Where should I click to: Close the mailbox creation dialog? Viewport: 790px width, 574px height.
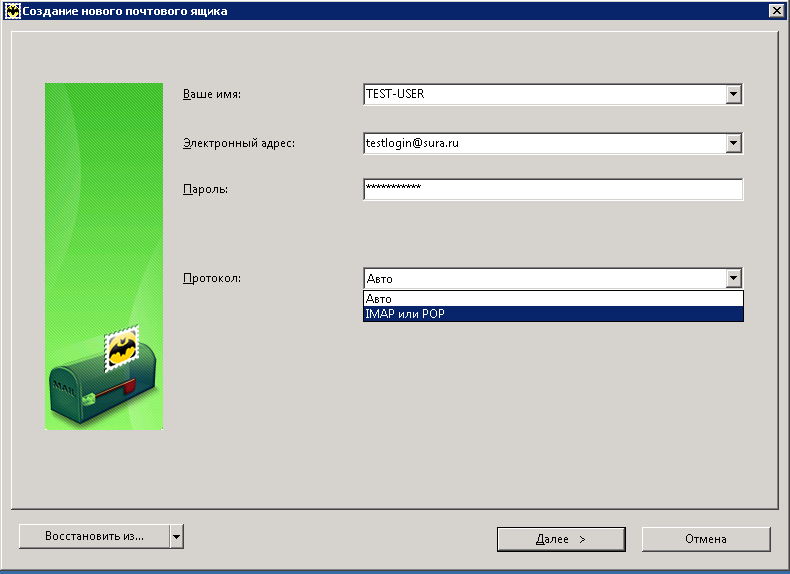point(775,11)
